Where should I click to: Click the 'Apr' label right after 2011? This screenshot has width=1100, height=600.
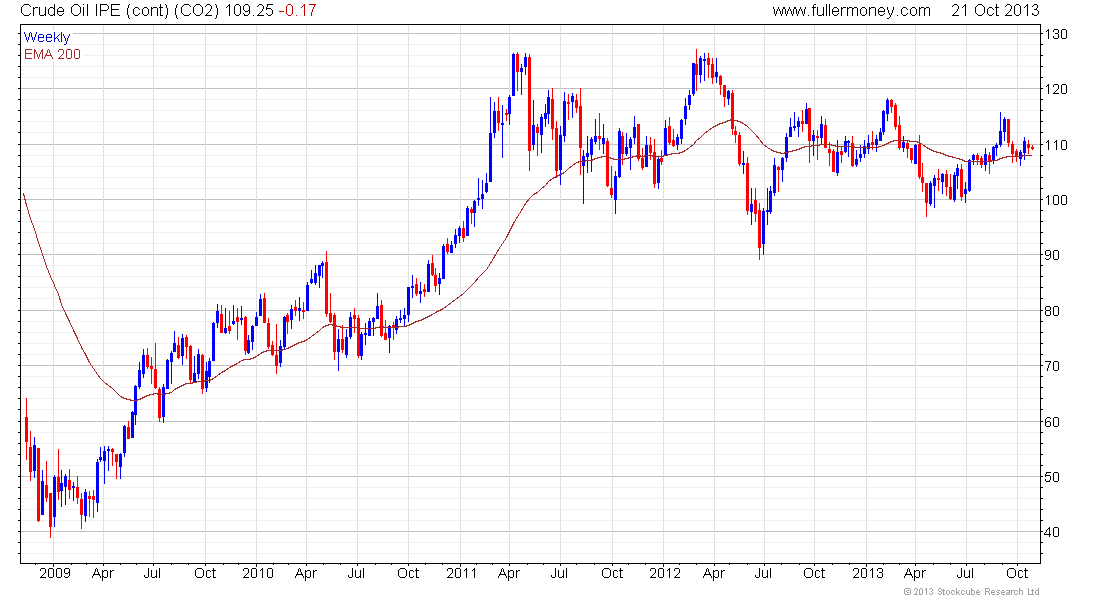click(x=509, y=574)
